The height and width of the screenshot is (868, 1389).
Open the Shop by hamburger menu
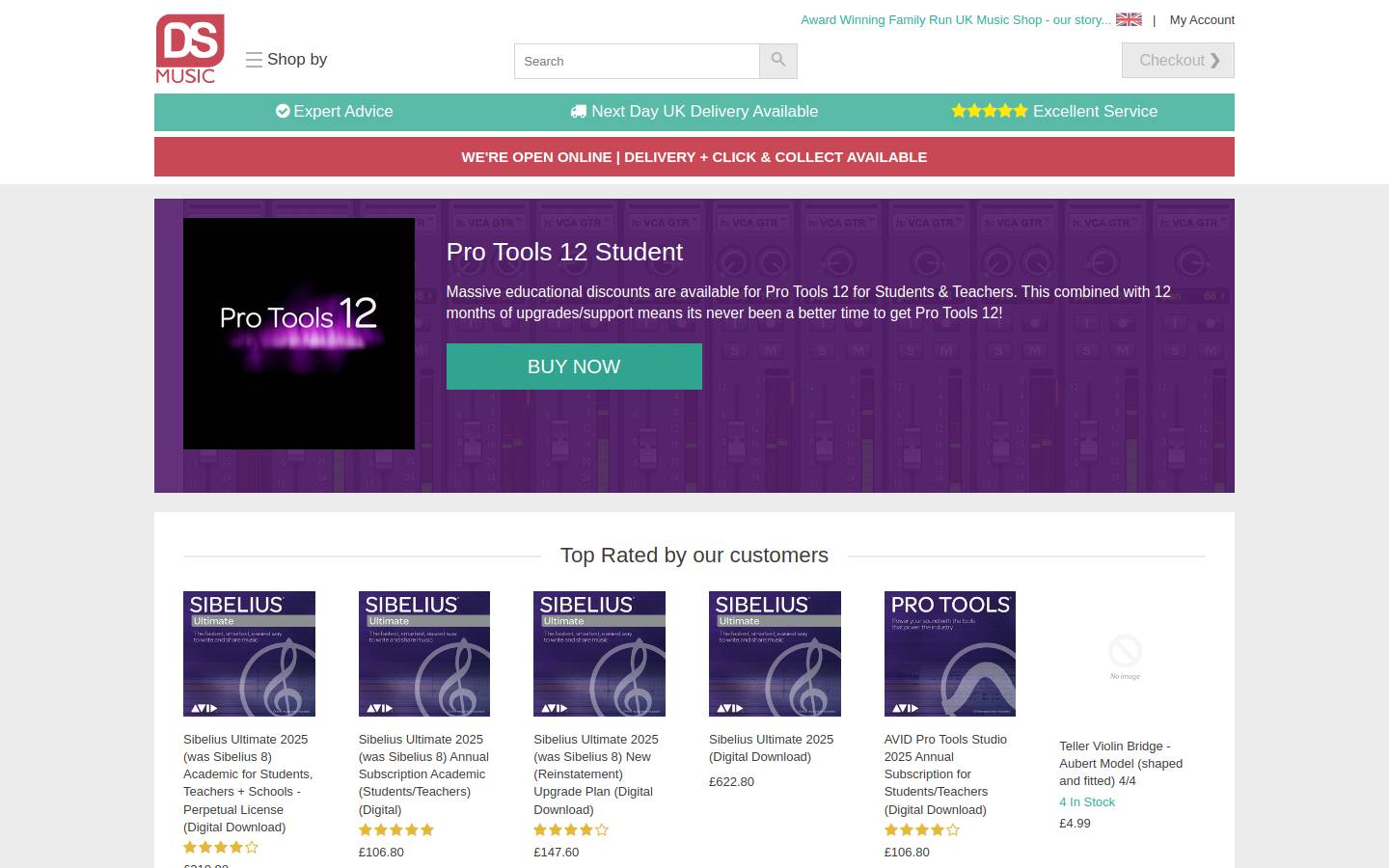click(286, 60)
